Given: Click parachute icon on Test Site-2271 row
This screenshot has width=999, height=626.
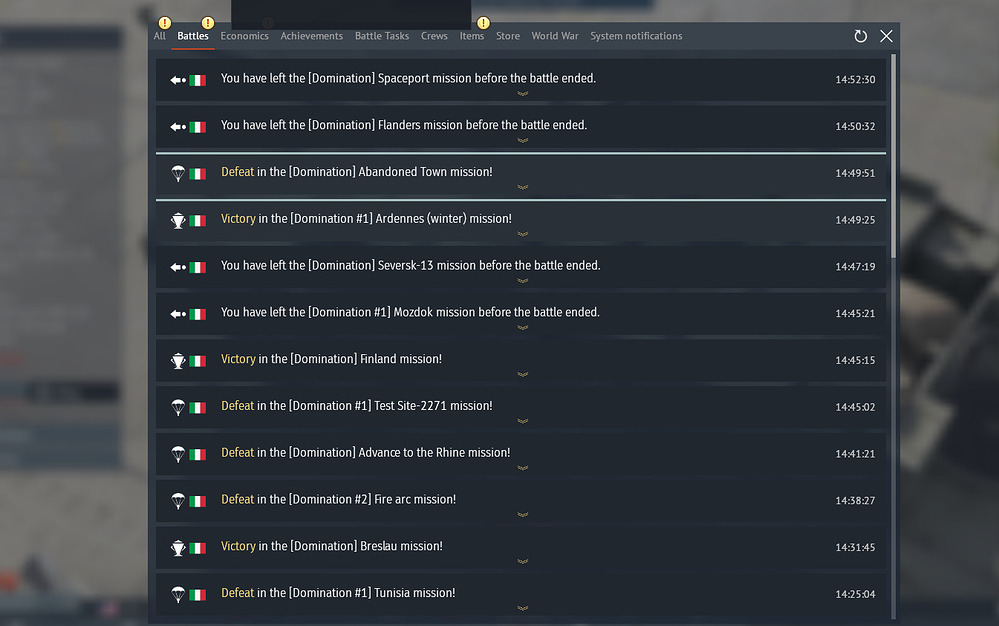Looking at the screenshot, I should (x=178, y=408).
